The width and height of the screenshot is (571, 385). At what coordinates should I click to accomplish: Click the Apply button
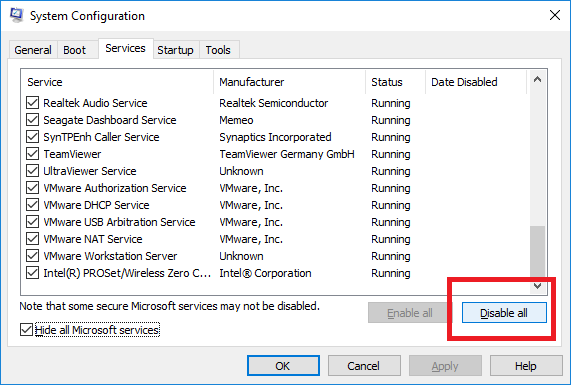coord(445,366)
